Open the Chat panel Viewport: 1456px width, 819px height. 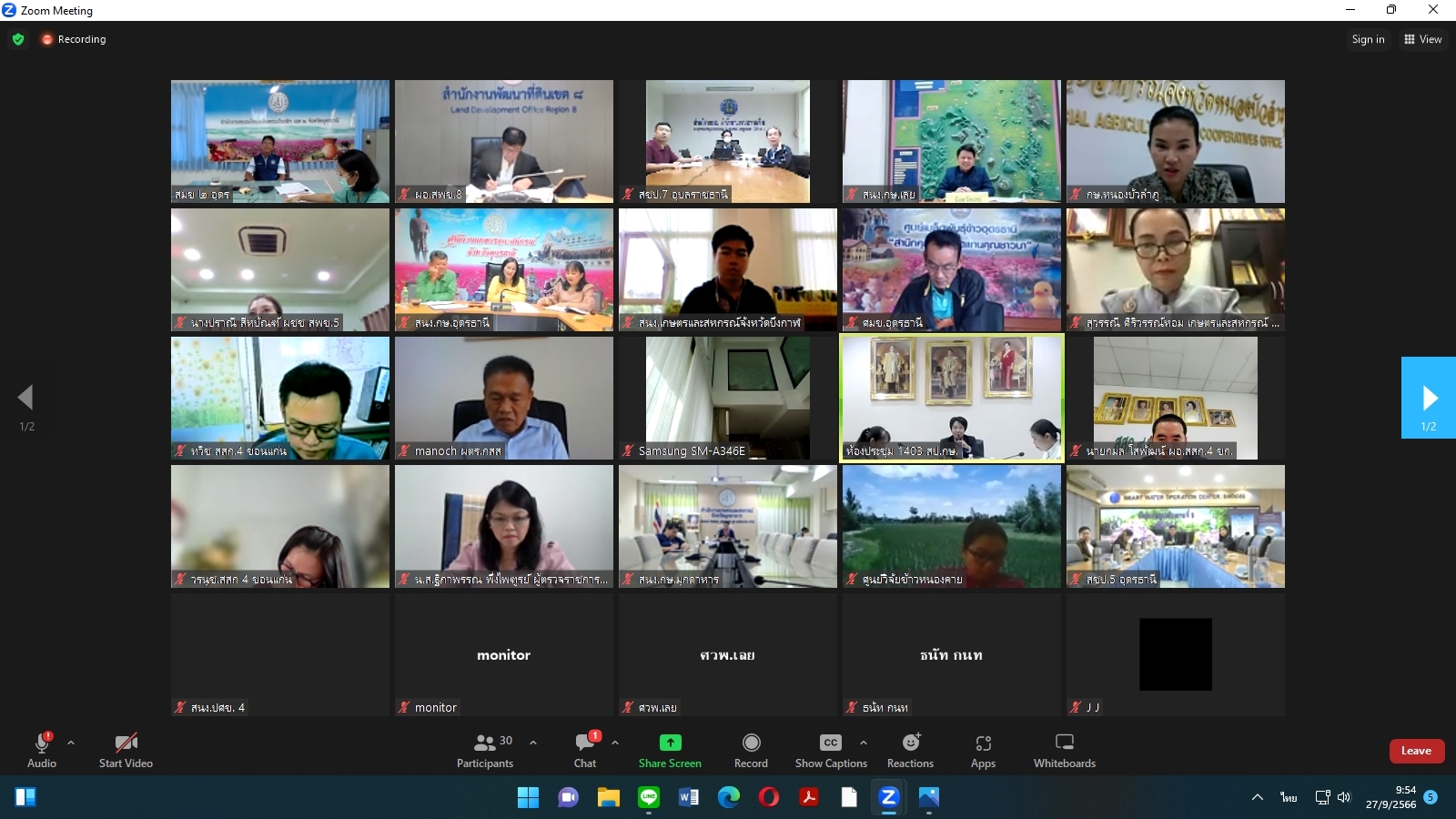coord(585,751)
